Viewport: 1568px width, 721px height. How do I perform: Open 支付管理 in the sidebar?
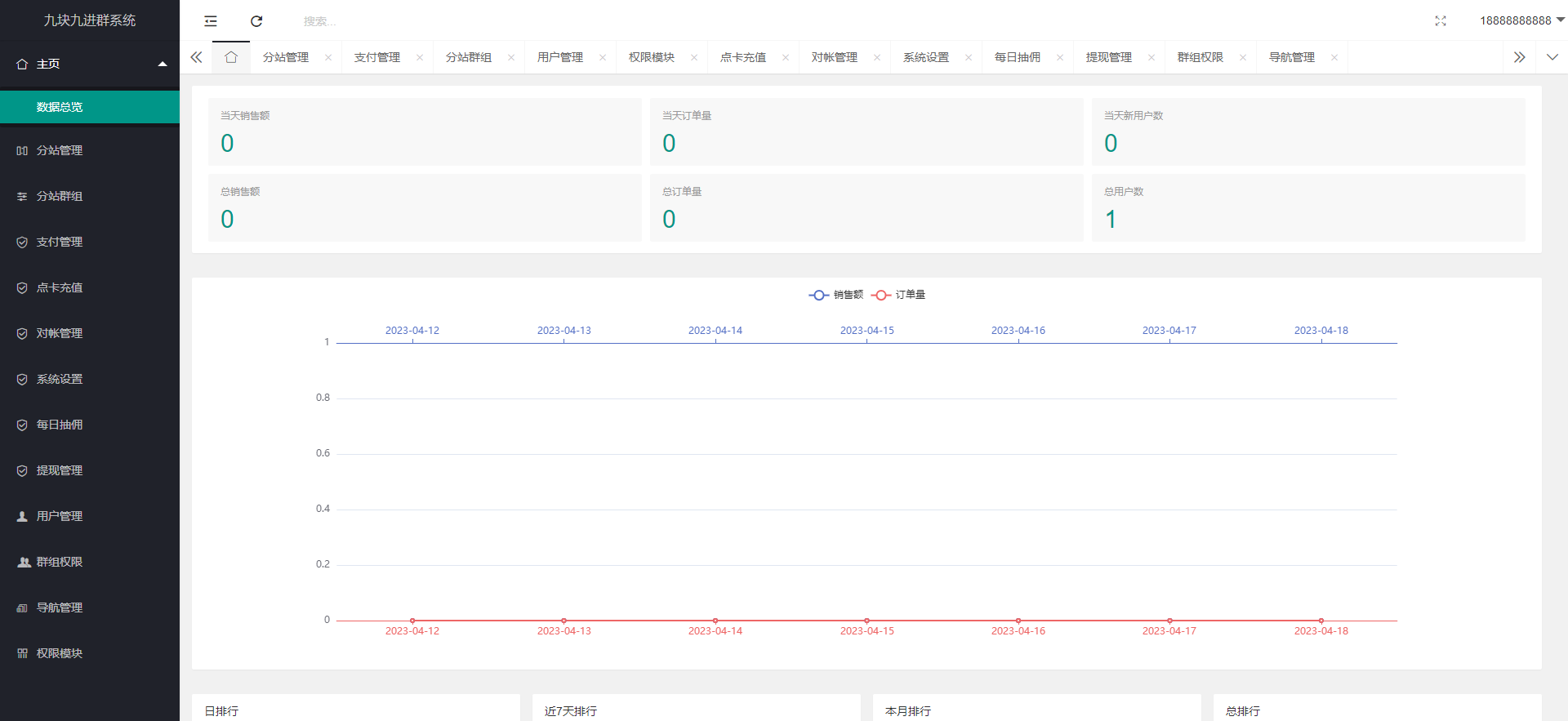point(90,242)
